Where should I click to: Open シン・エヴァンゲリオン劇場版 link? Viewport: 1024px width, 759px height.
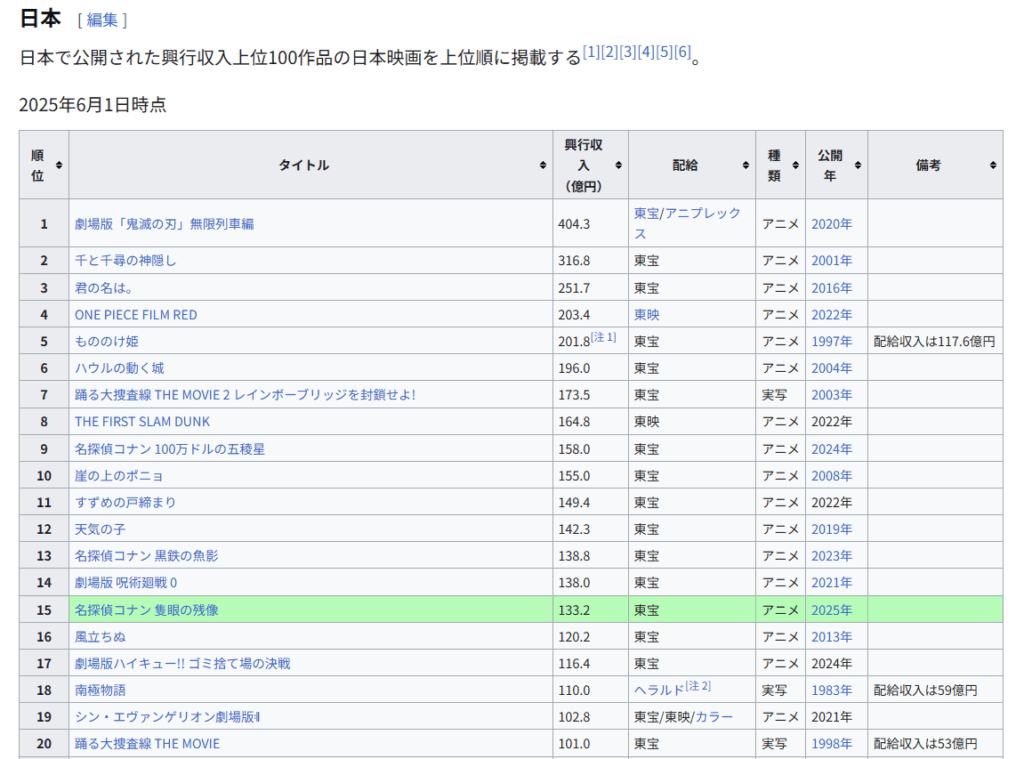pyautogui.click(x=167, y=717)
